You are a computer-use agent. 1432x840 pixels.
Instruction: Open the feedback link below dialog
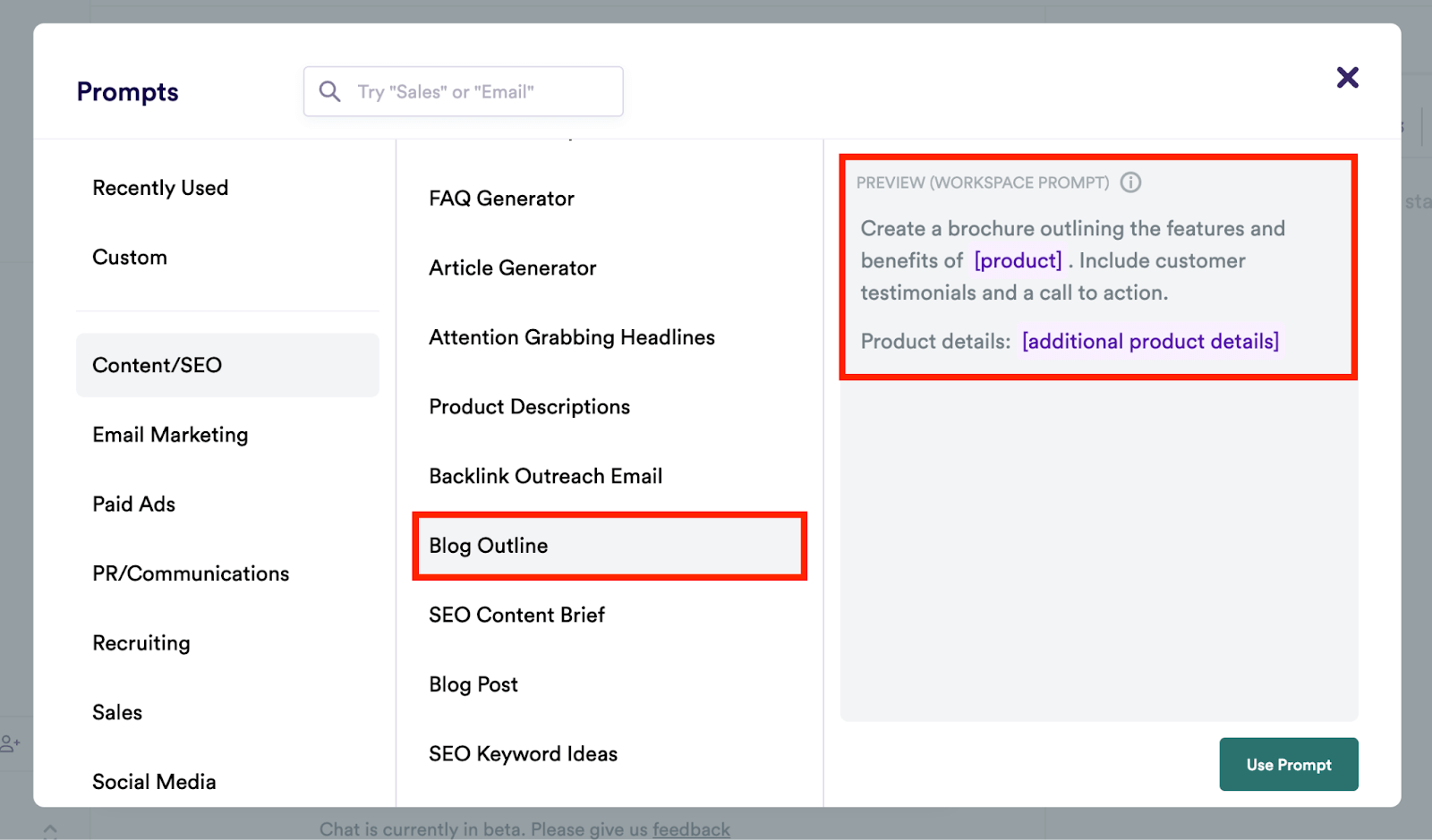(x=691, y=829)
